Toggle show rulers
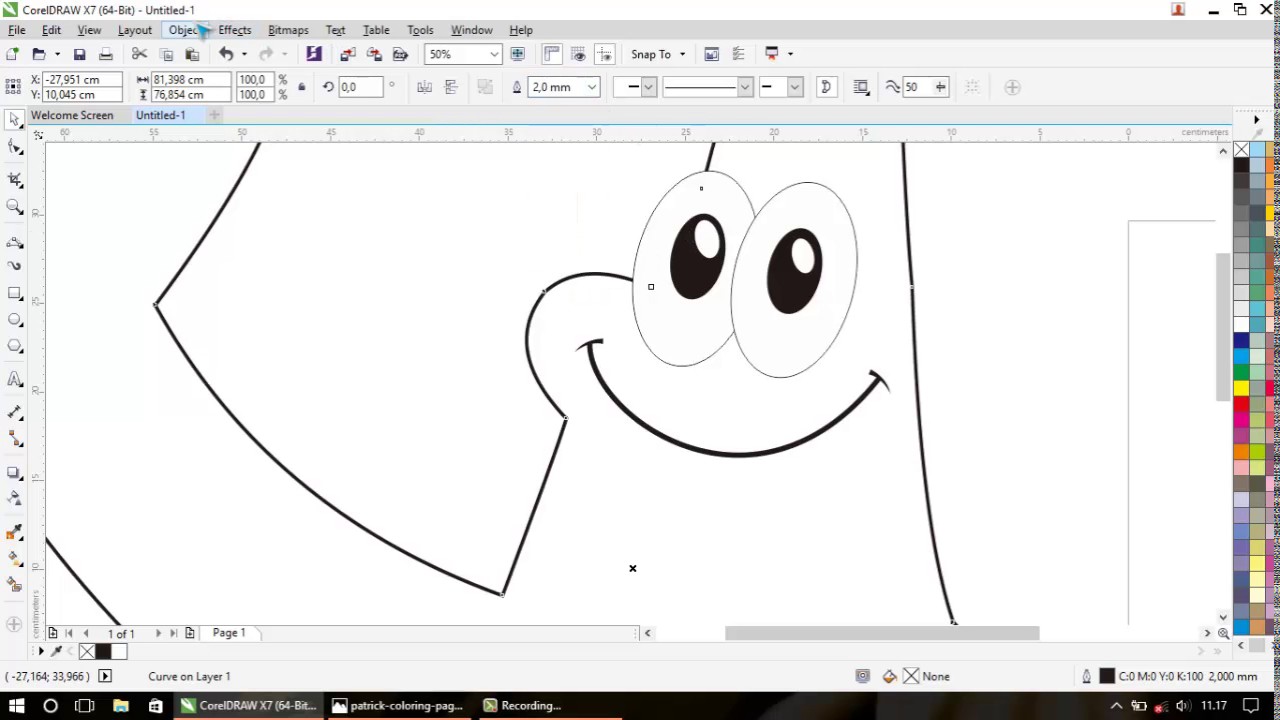1280x720 pixels. pyautogui.click(x=552, y=54)
